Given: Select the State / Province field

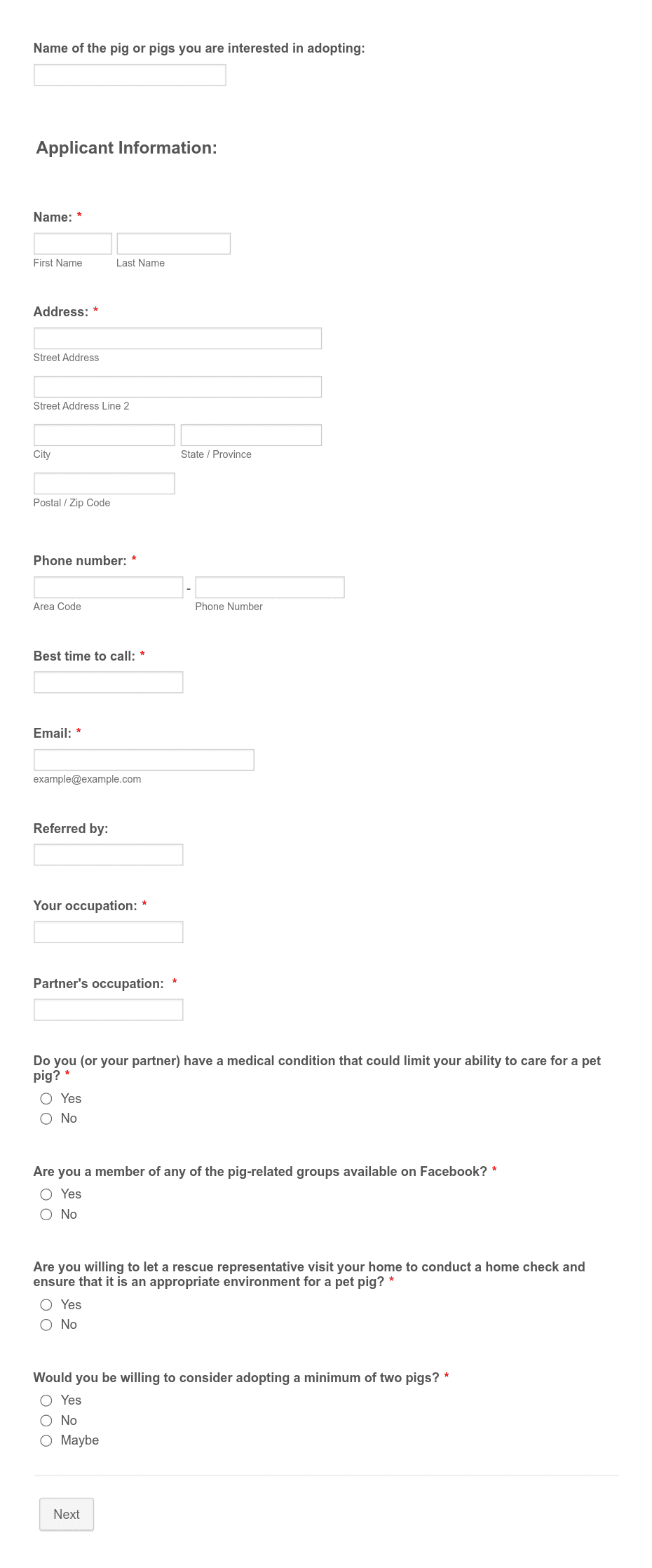Looking at the screenshot, I should pos(251,435).
